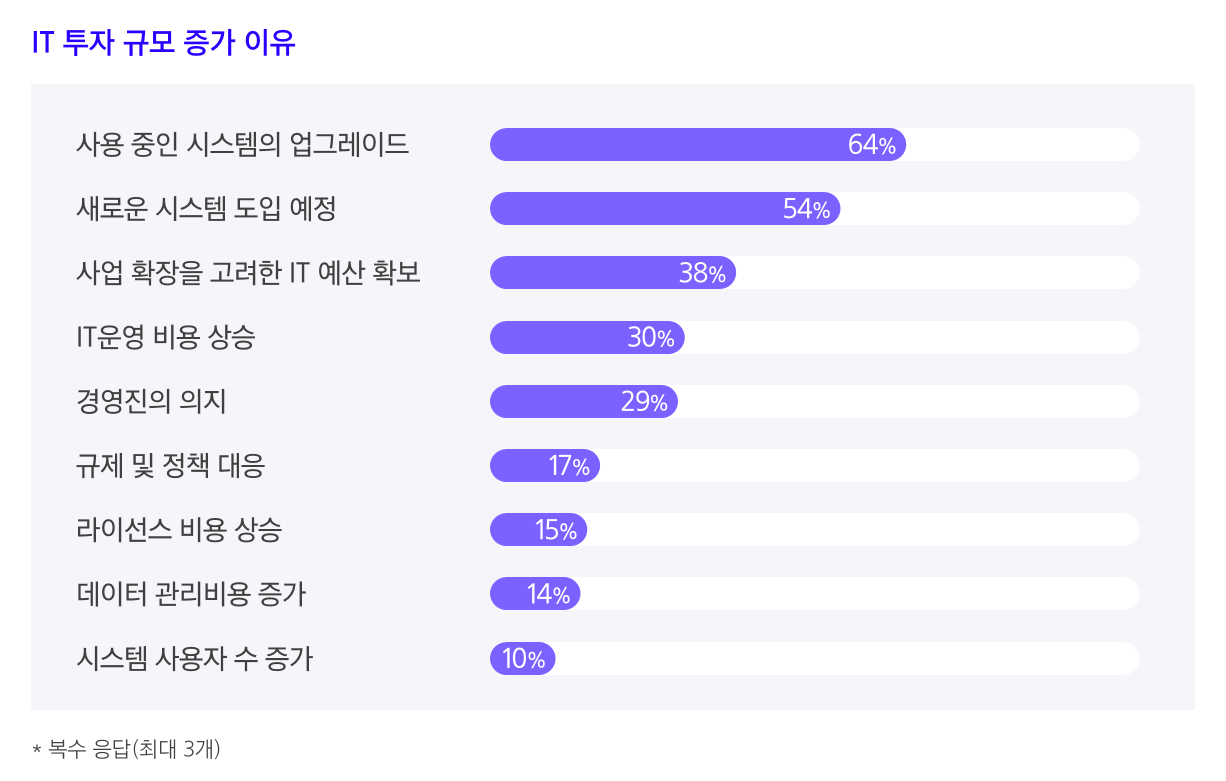The image size is (1226, 781).
Task: Select the '사용 중인 시스템의 업그레이드' label
Action: pyautogui.click(x=243, y=145)
